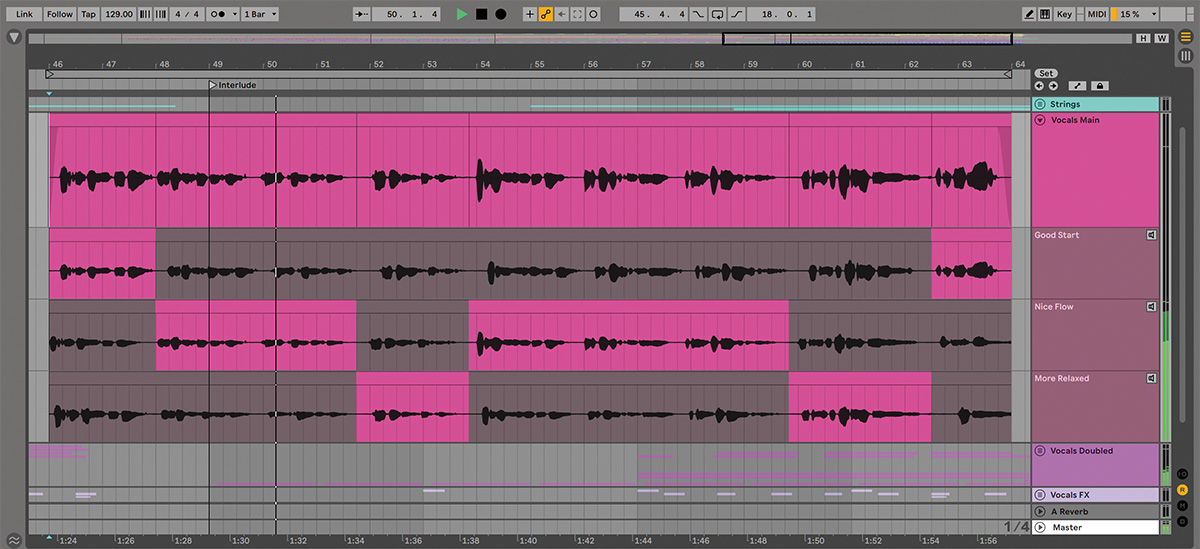This screenshot has height=549, width=1200.
Task: Click the loop brace end handle
Action: 1008,73
